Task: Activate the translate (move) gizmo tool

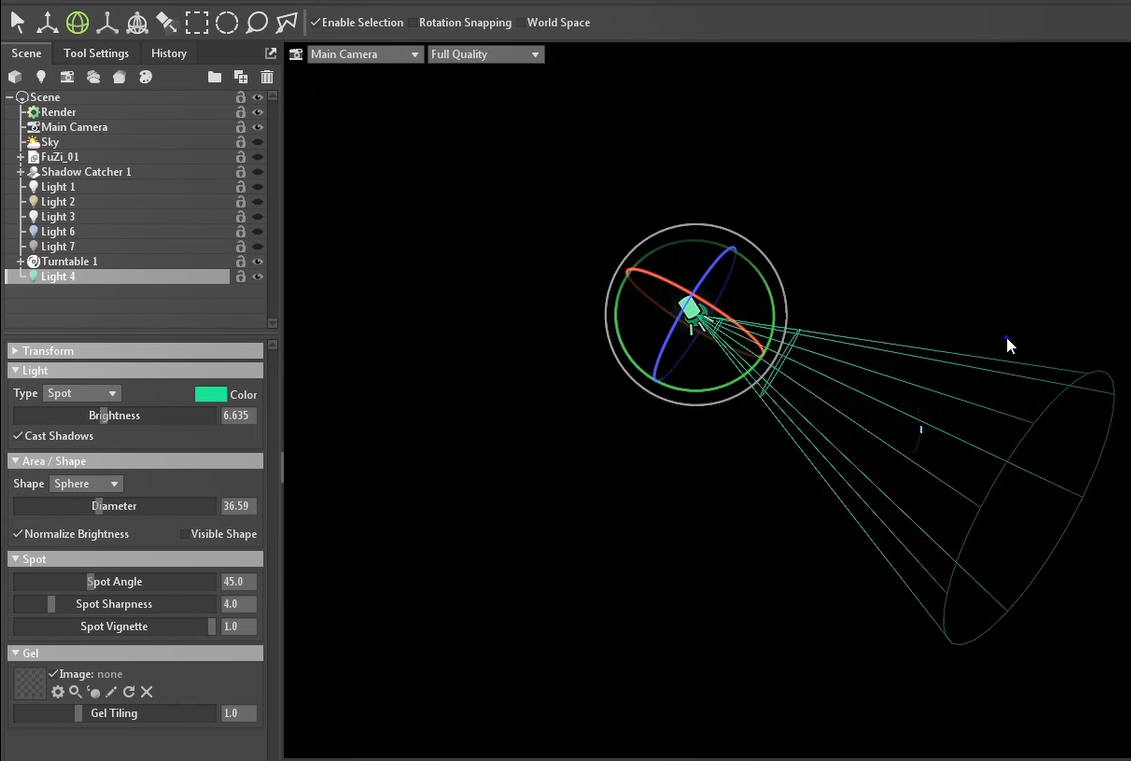Action: pyautogui.click(x=47, y=22)
